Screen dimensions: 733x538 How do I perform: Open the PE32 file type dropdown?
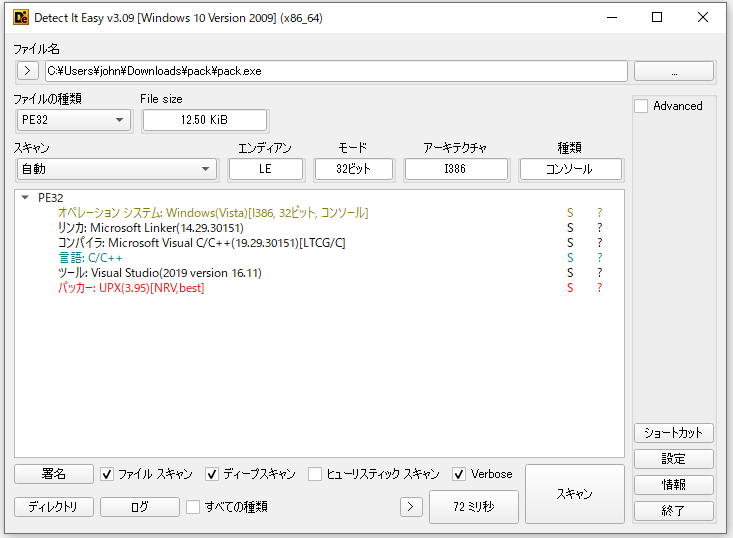point(74,120)
